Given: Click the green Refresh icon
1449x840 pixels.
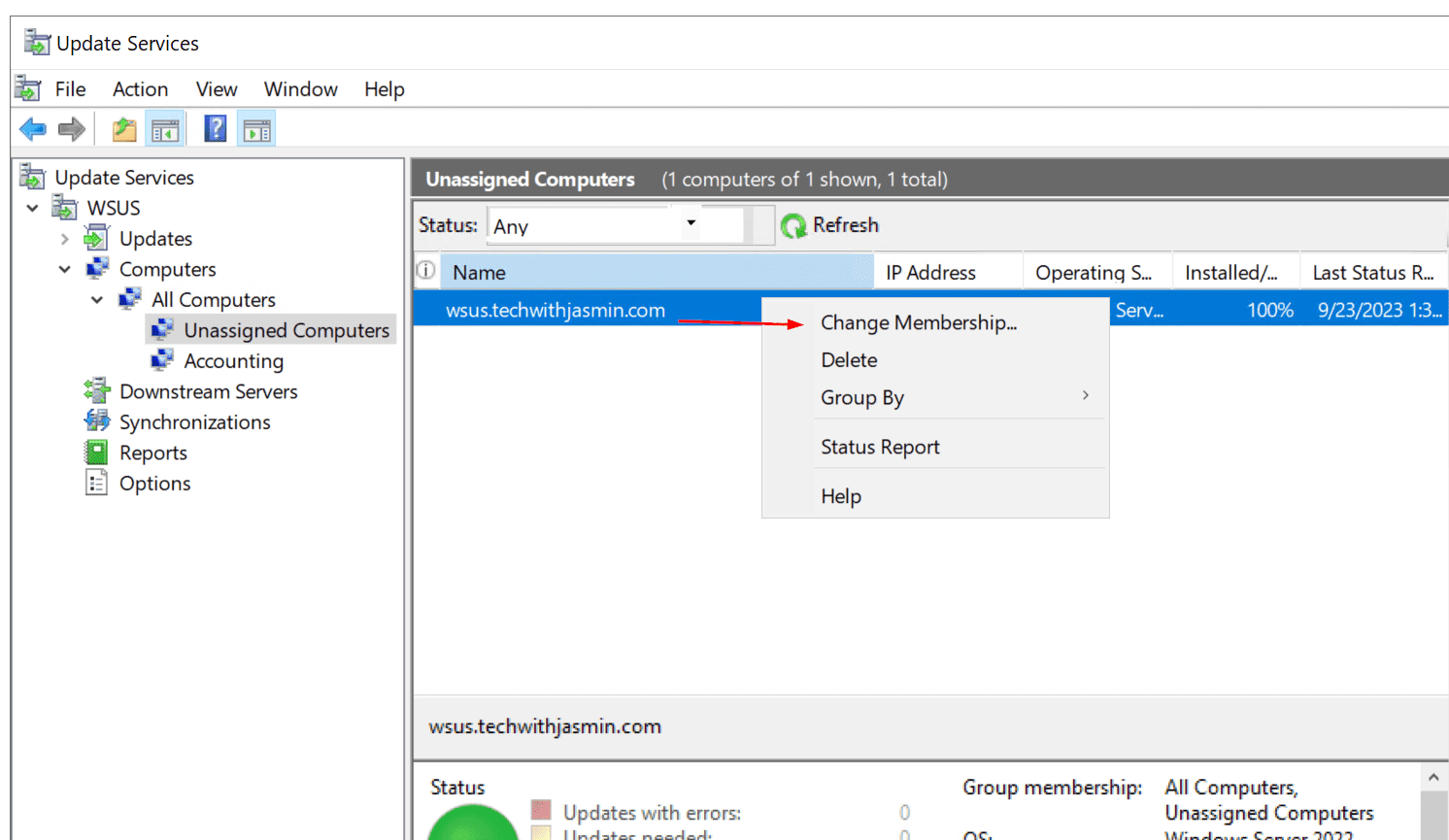Looking at the screenshot, I should (x=793, y=225).
